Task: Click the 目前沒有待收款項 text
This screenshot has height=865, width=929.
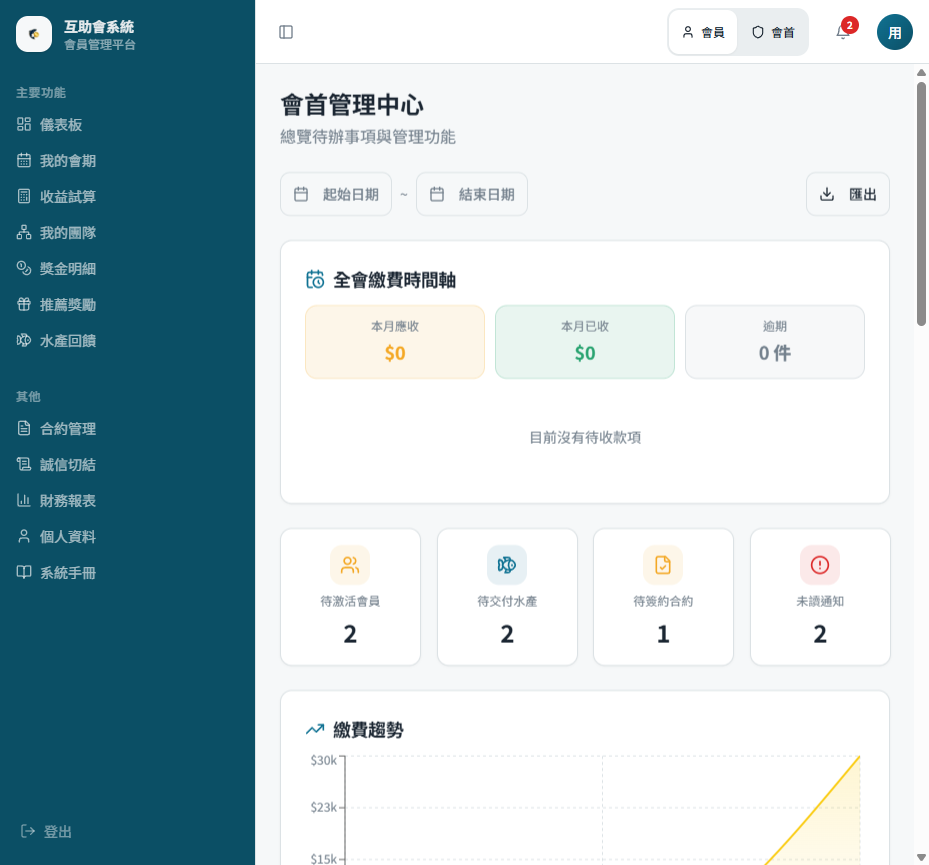Action: [585, 437]
